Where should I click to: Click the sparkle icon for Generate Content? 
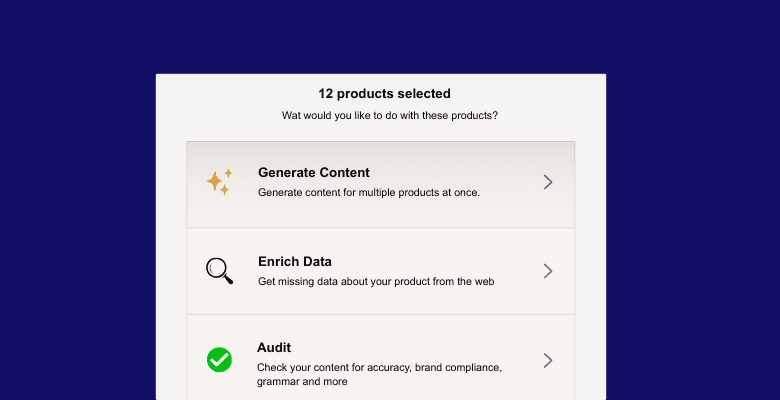tap(219, 182)
